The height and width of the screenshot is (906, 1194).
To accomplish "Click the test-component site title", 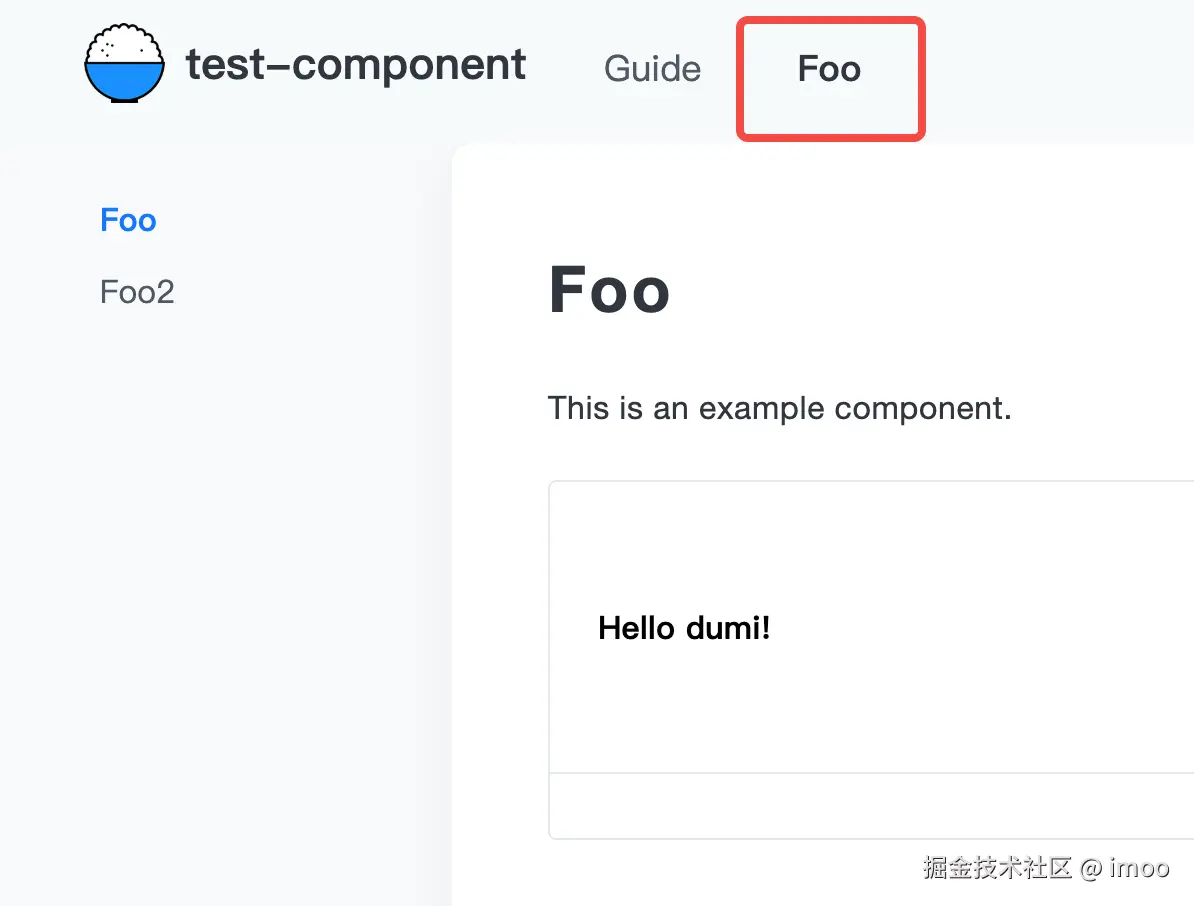I will click(x=356, y=66).
